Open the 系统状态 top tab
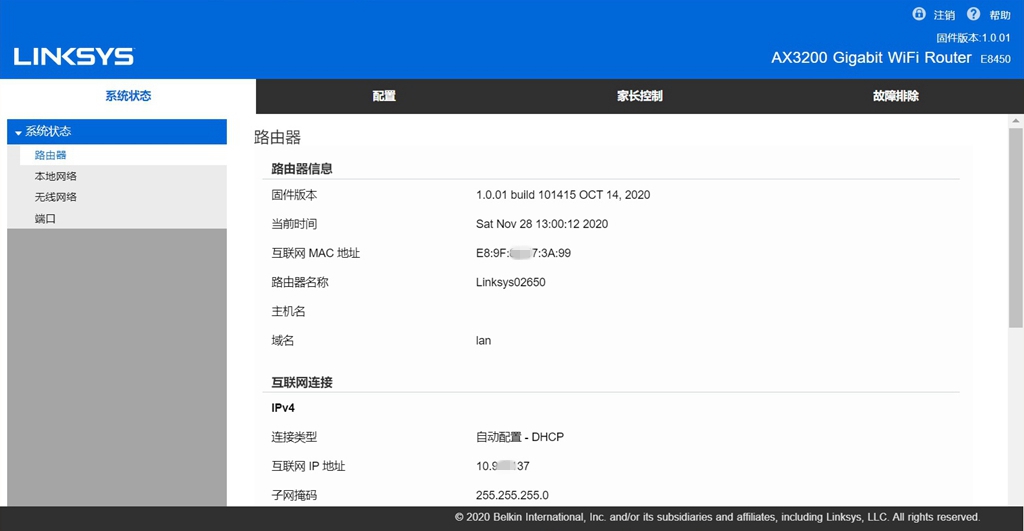 128,96
